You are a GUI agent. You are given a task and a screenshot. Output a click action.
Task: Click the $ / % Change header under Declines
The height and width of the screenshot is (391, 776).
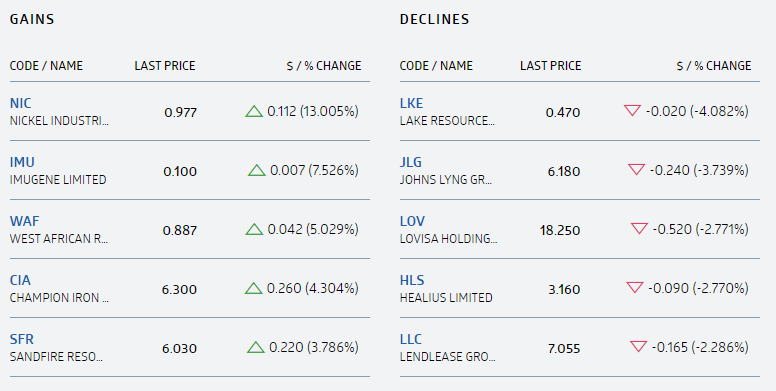[x=714, y=66]
